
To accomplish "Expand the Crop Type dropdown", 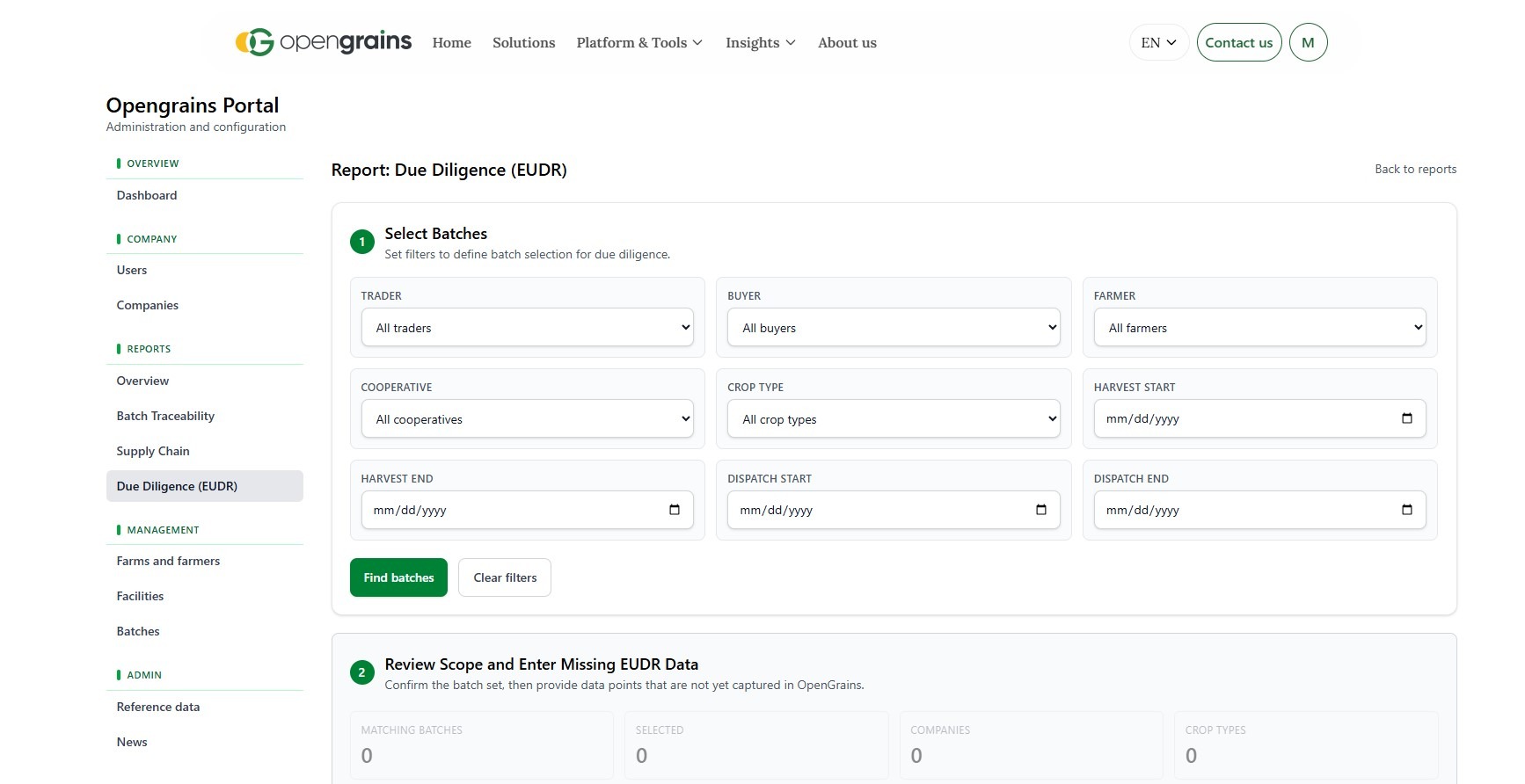I will [x=894, y=419].
